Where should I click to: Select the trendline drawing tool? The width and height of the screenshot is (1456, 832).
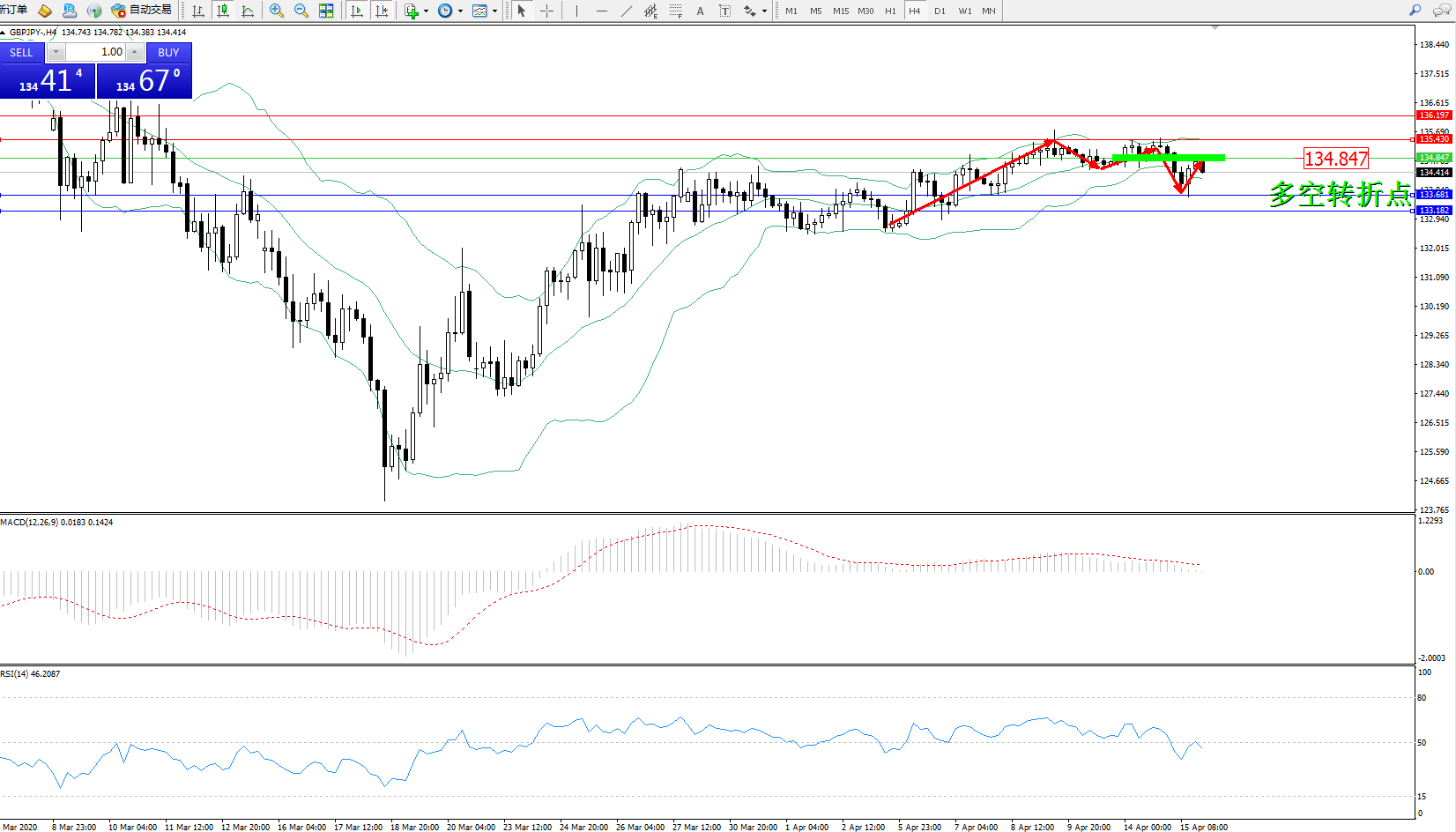[626, 11]
